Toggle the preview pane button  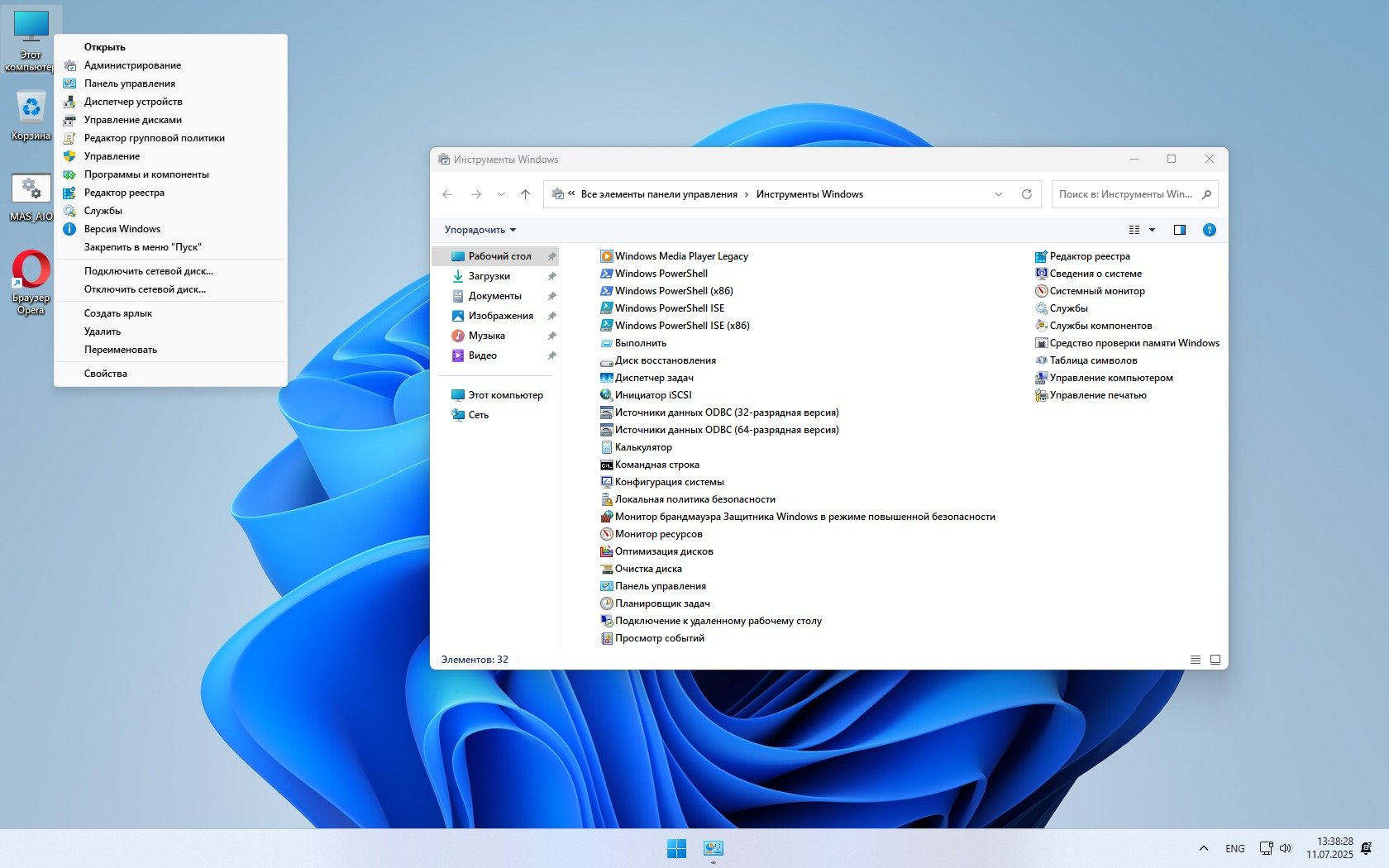coord(1179,230)
